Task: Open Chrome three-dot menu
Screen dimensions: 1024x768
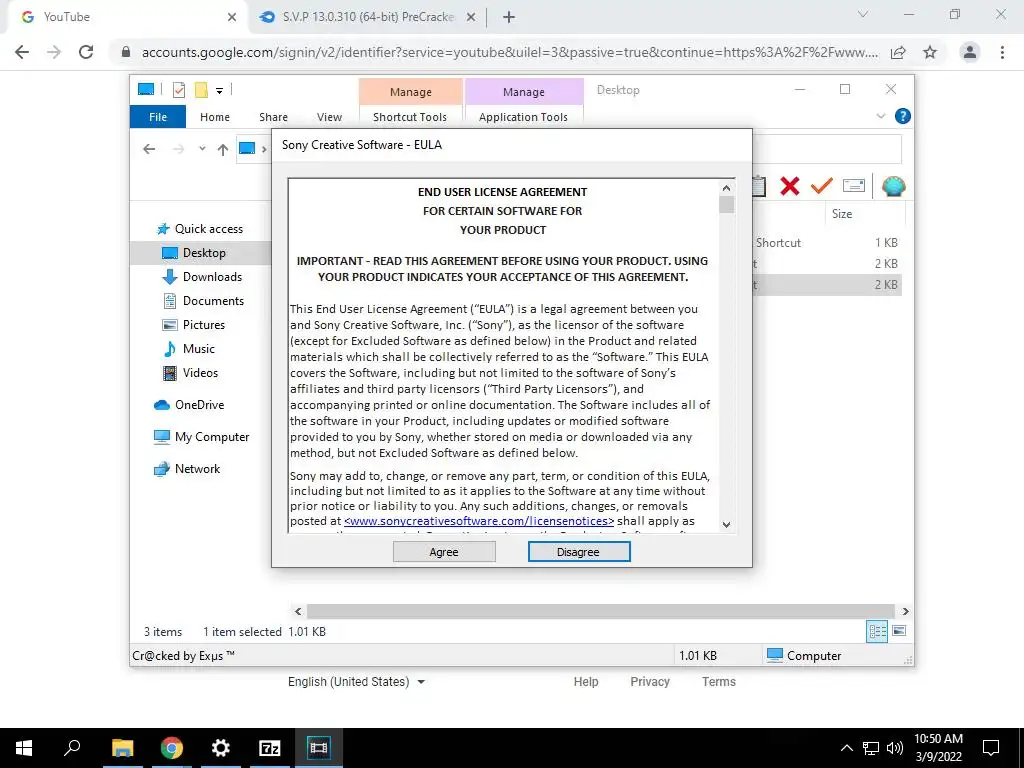Action: pos(1002,52)
